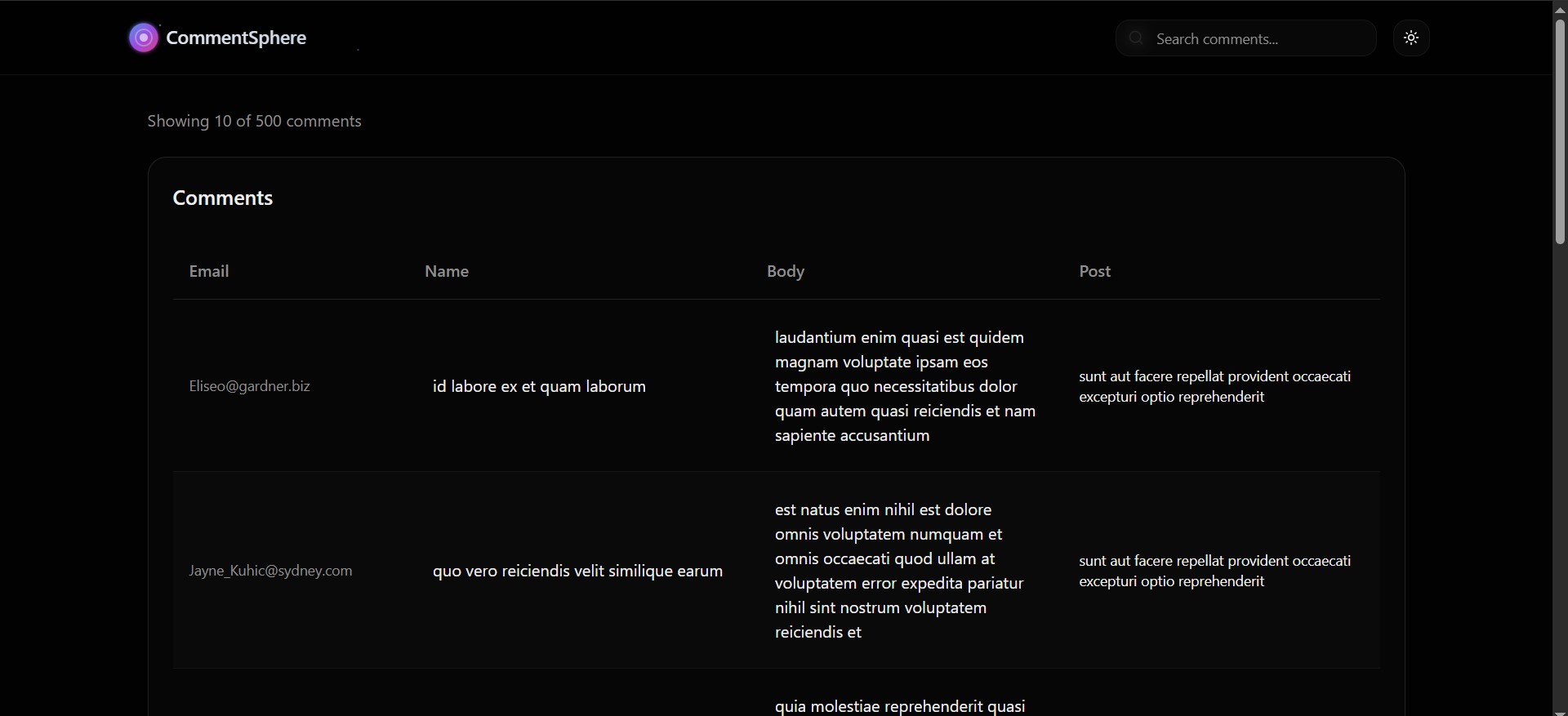Click the Body column header
This screenshot has height=716, width=1568.
coord(786,271)
